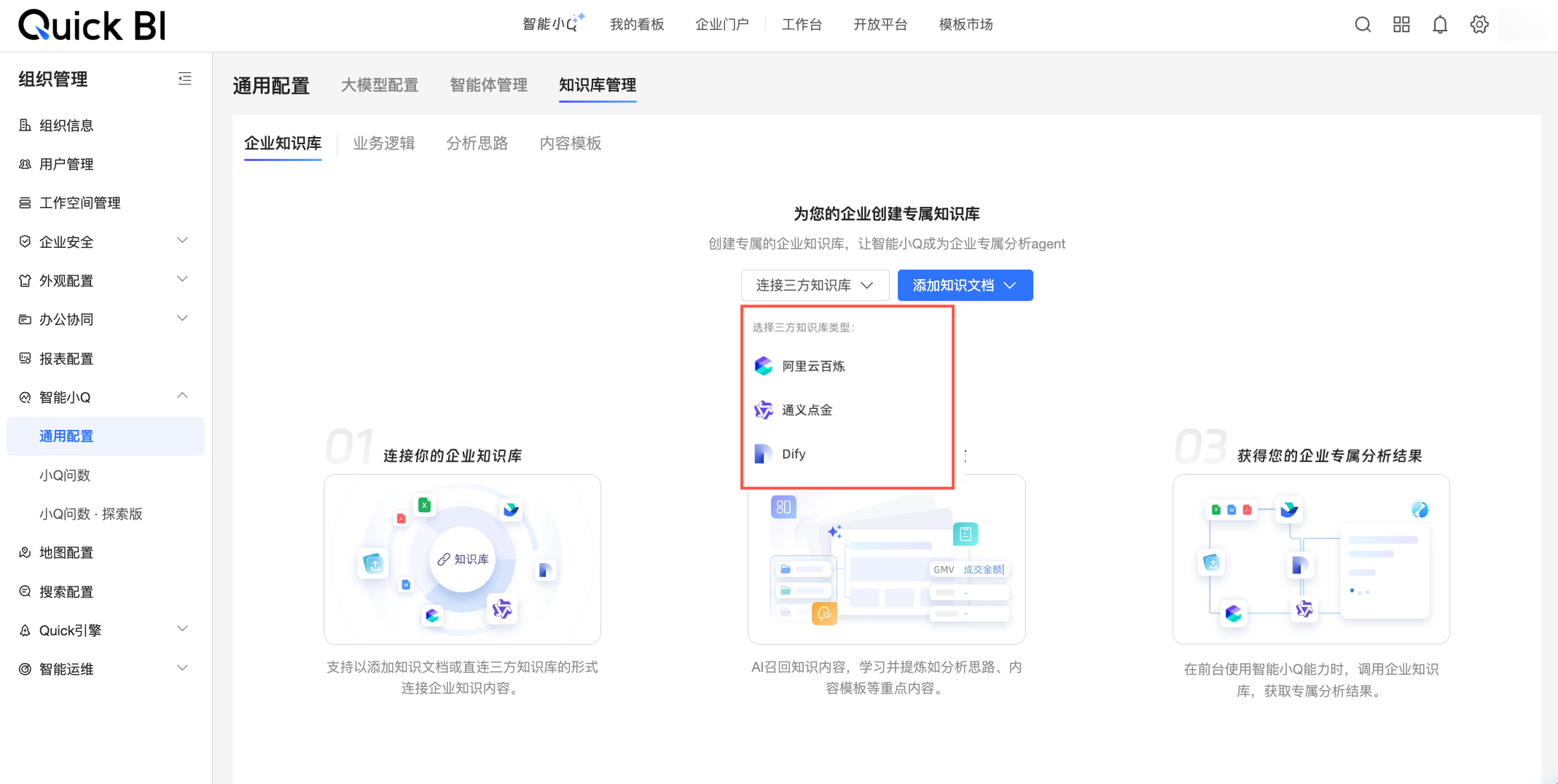Go to 企业门户 in top navigation
The image size is (1558, 784).
tap(722, 25)
